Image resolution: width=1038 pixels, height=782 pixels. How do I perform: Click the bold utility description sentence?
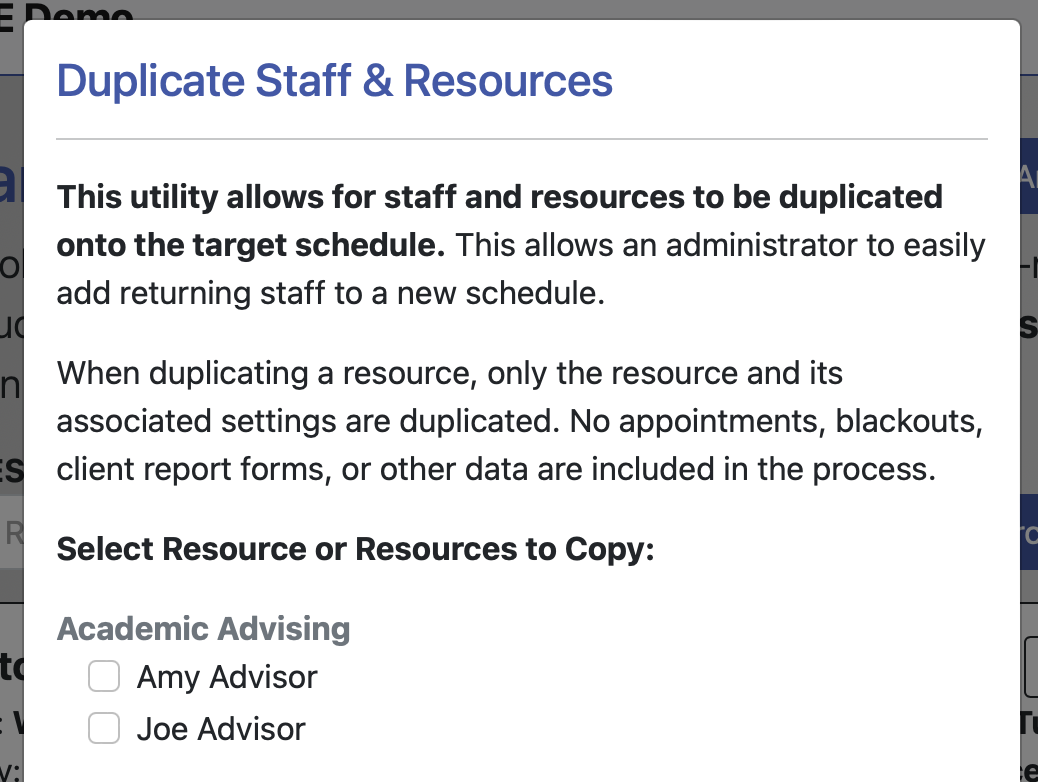click(499, 197)
